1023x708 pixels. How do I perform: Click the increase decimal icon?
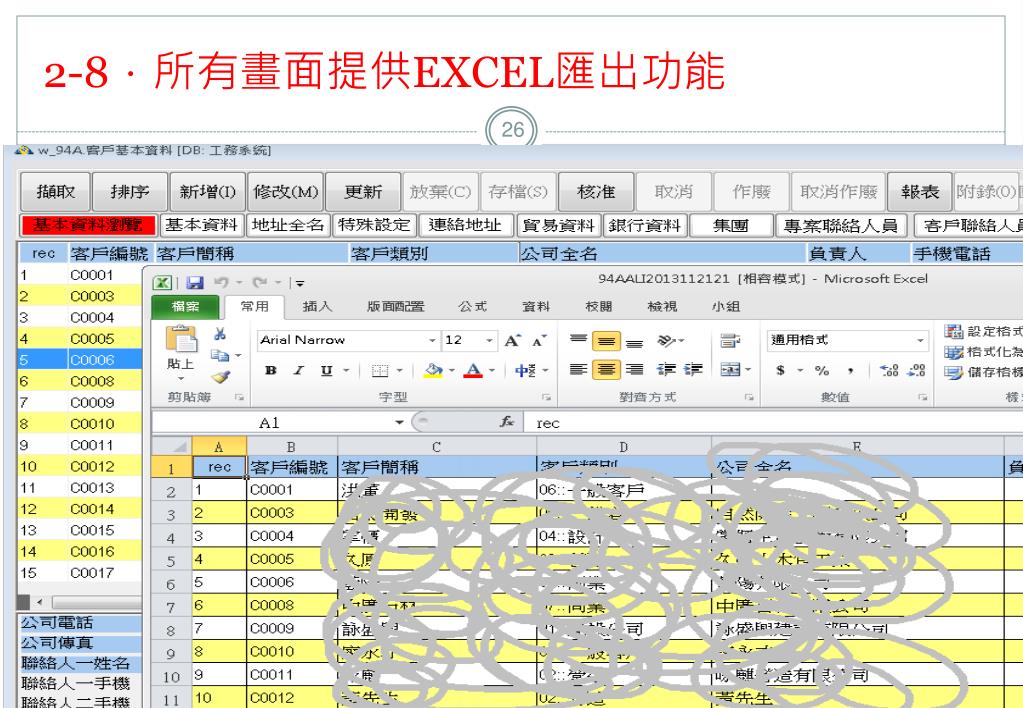[x=889, y=370]
